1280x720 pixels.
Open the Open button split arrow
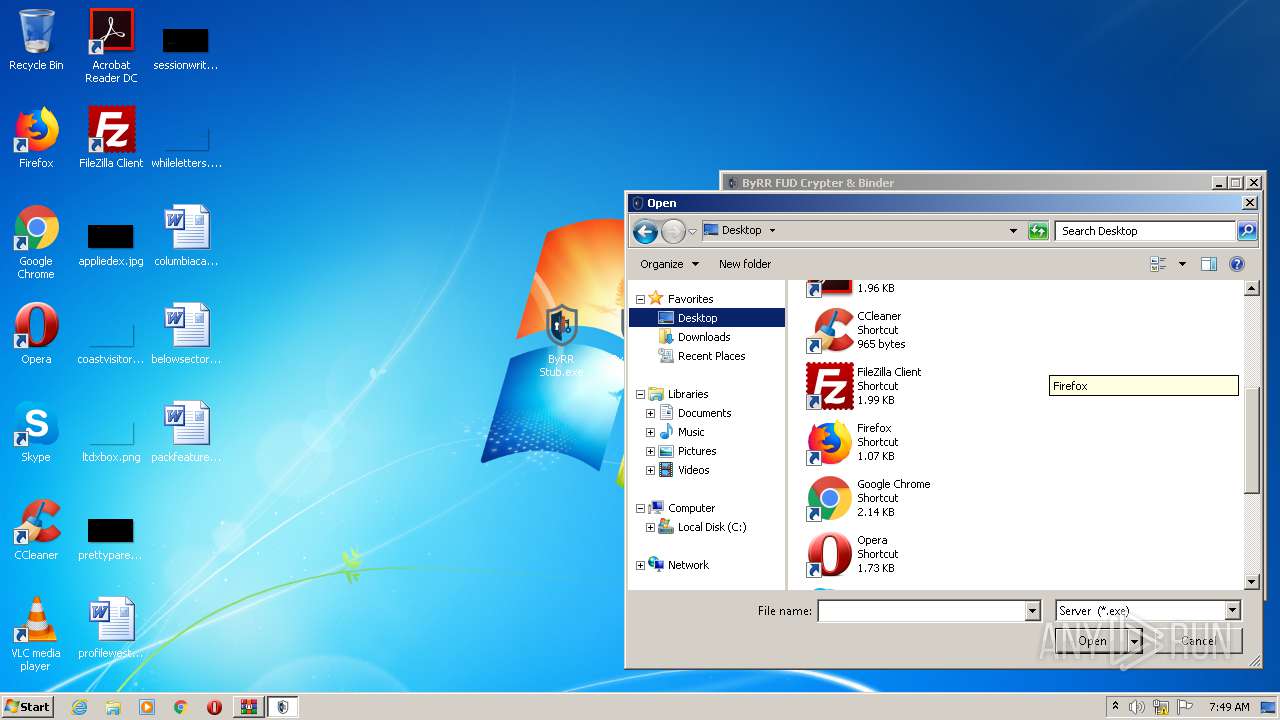pos(1134,641)
